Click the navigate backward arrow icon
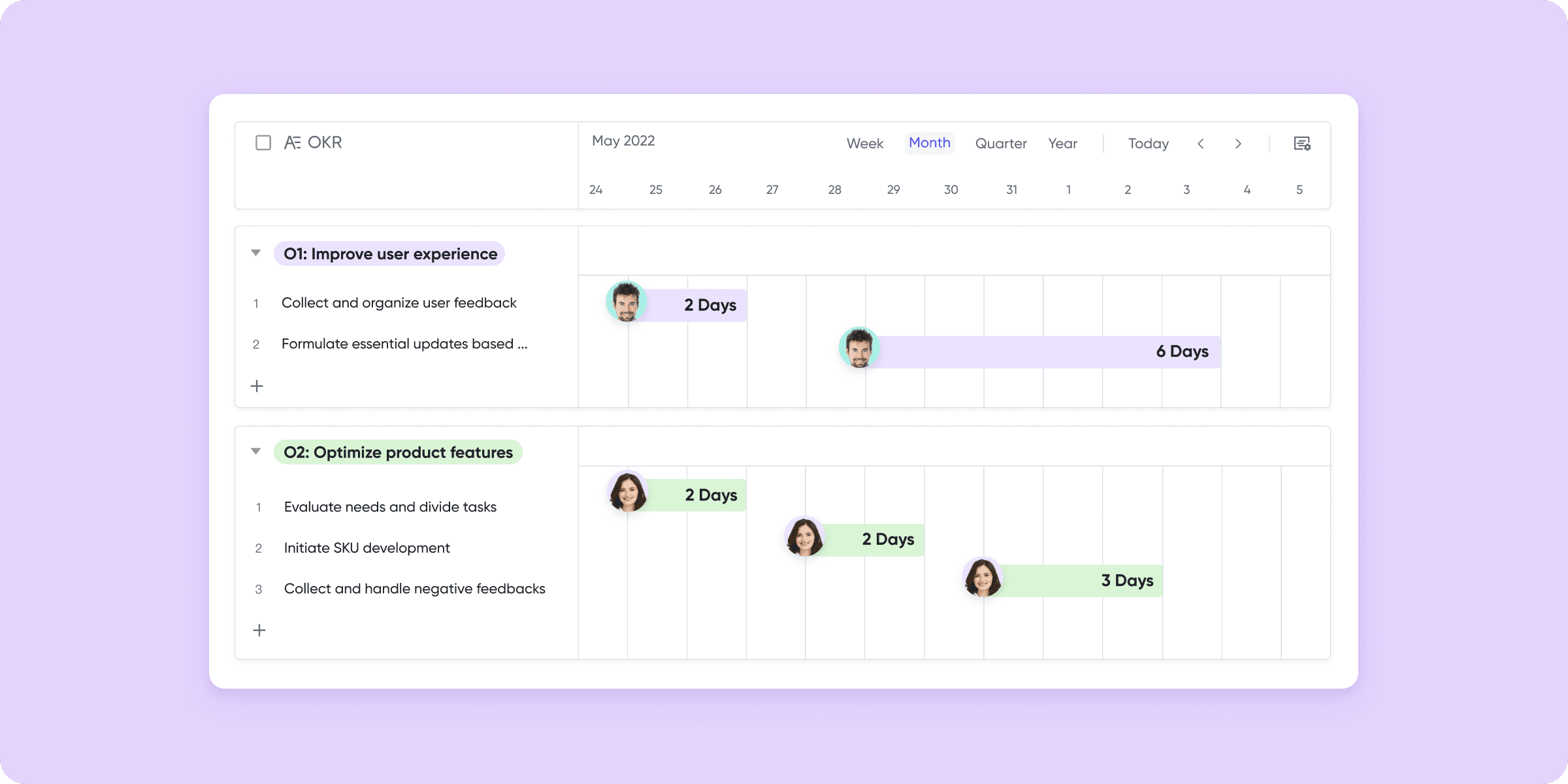This screenshot has width=1568, height=784. pyautogui.click(x=1200, y=143)
